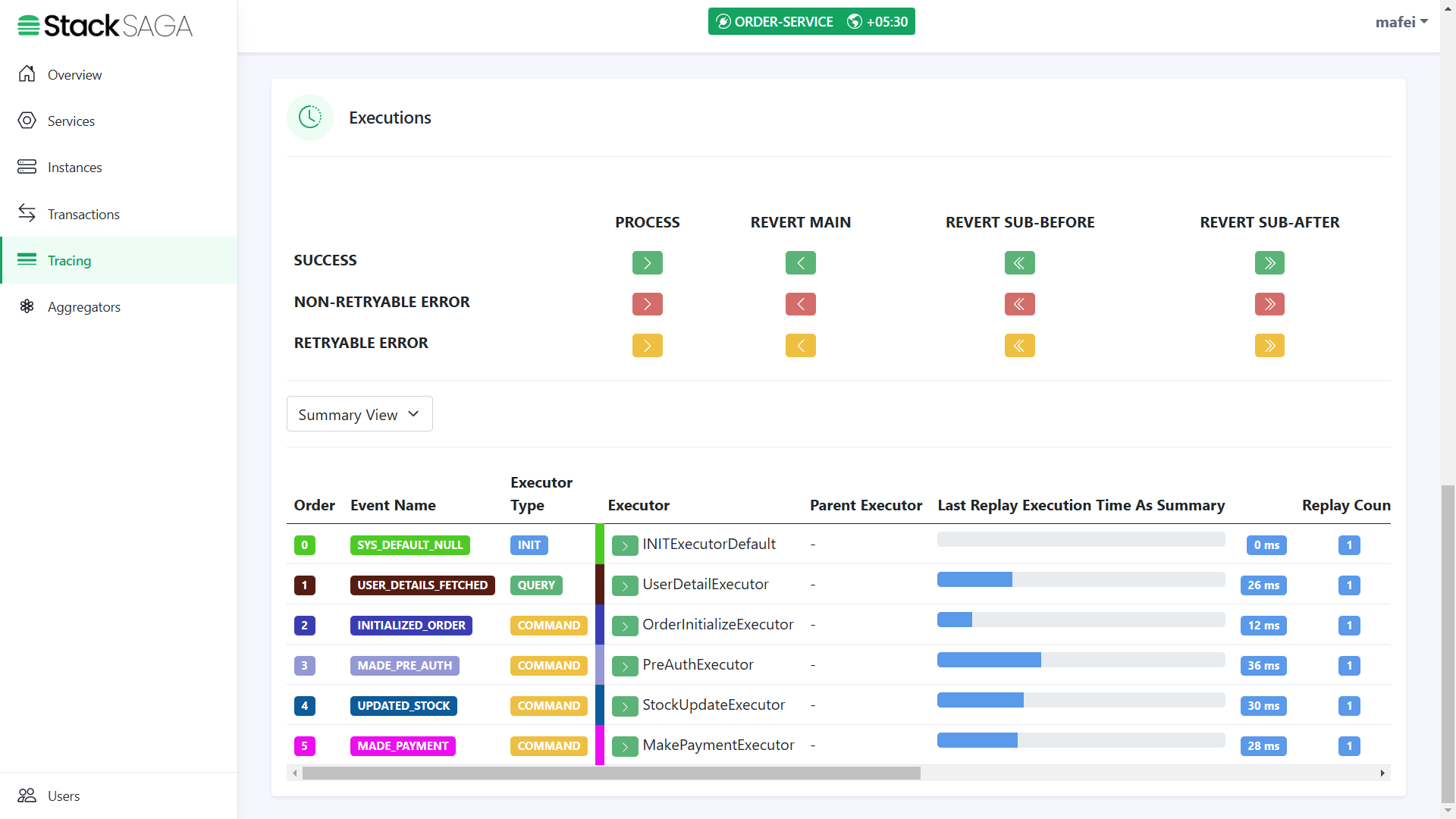Click the NON-RETRYABLE ERROR PROCESS icon
The image size is (1456, 819).
[x=647, y=304]
